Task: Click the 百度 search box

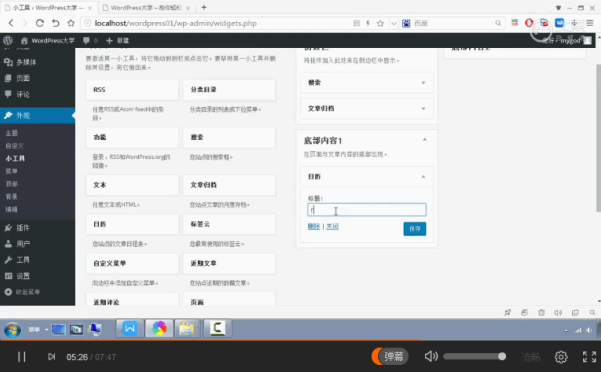Action: 452,23
